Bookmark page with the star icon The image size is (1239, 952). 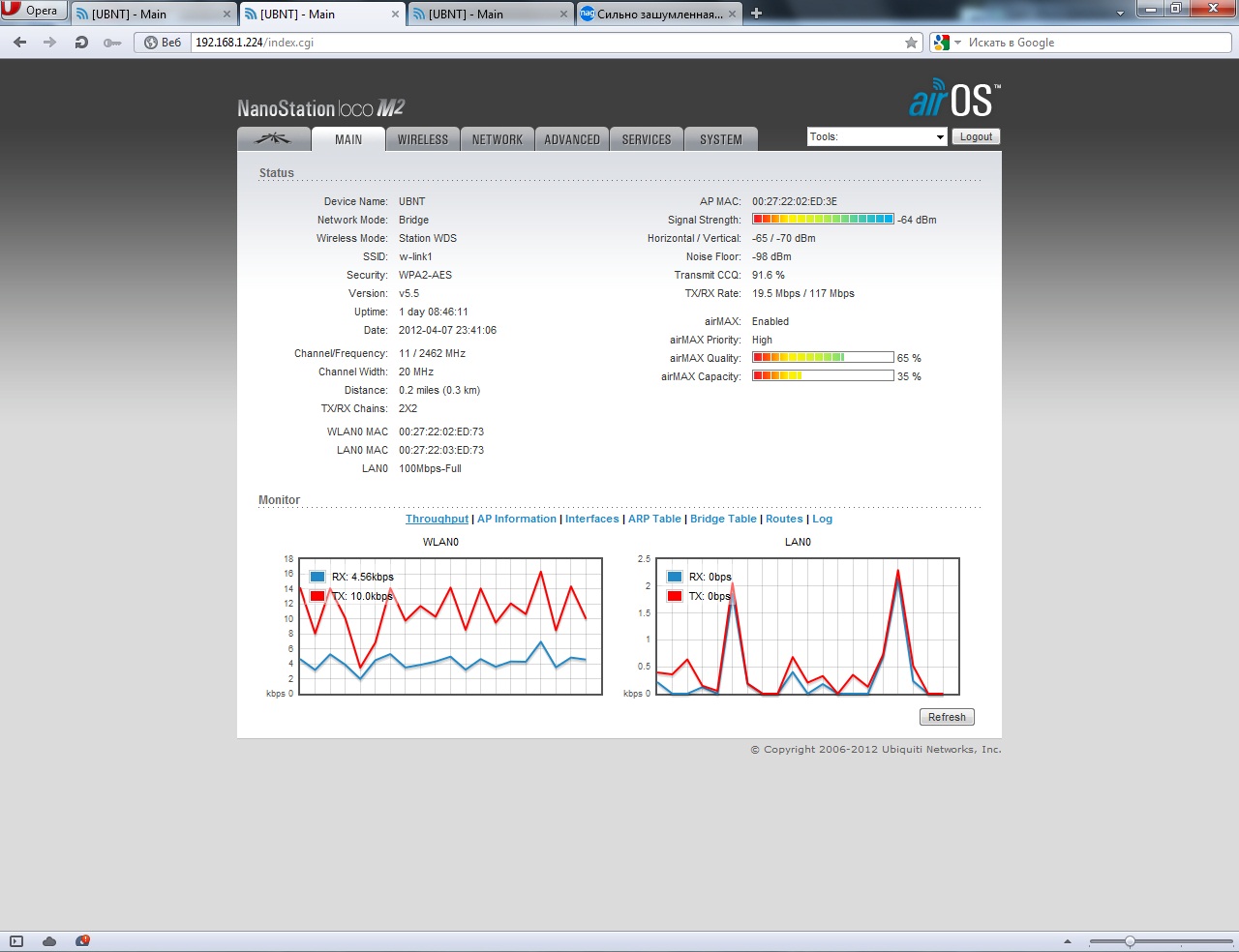click(911, 43)
